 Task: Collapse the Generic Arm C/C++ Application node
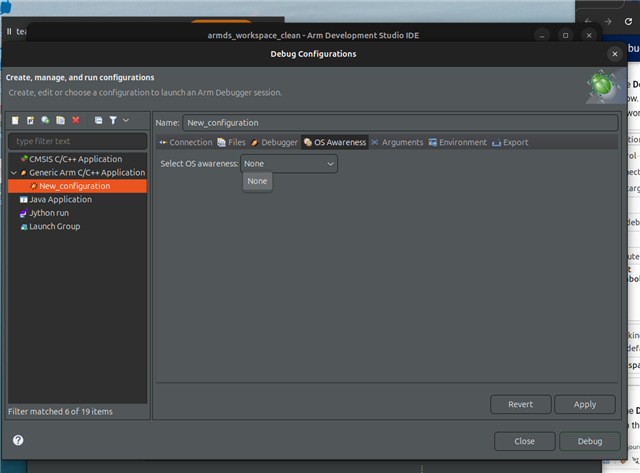(13, 173)
